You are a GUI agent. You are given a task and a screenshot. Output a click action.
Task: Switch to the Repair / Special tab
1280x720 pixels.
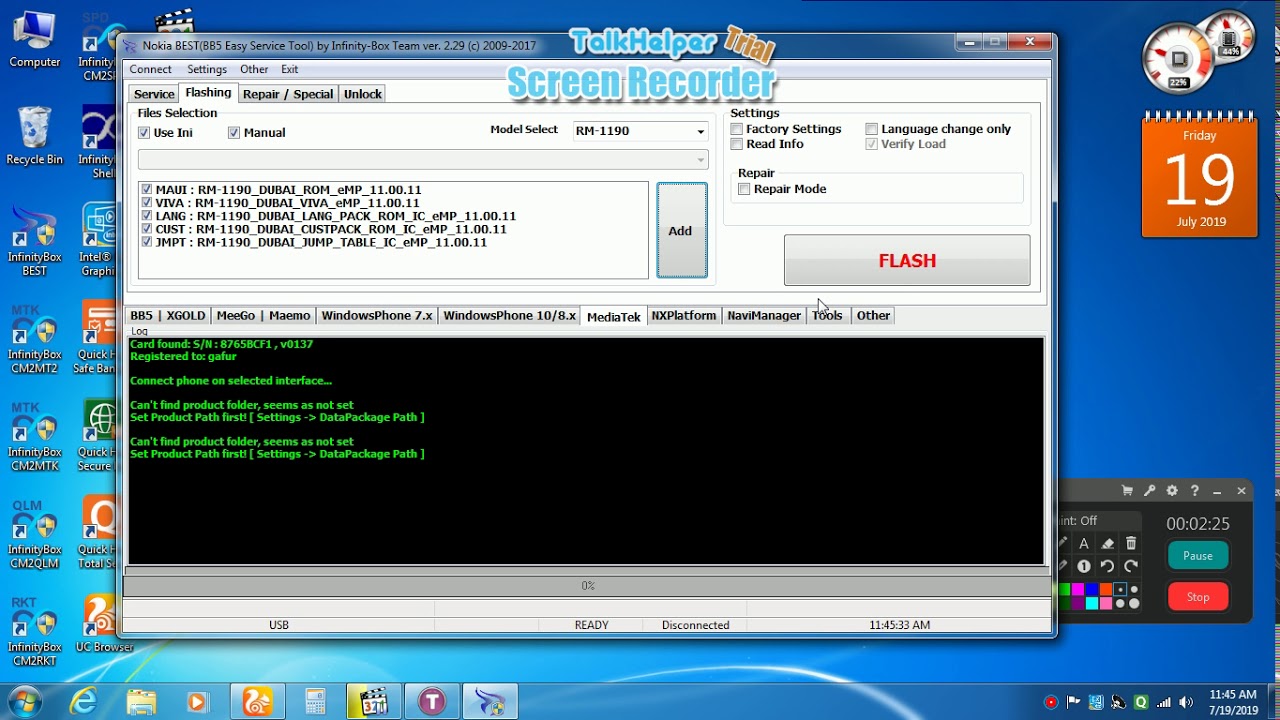coord(288,94)
